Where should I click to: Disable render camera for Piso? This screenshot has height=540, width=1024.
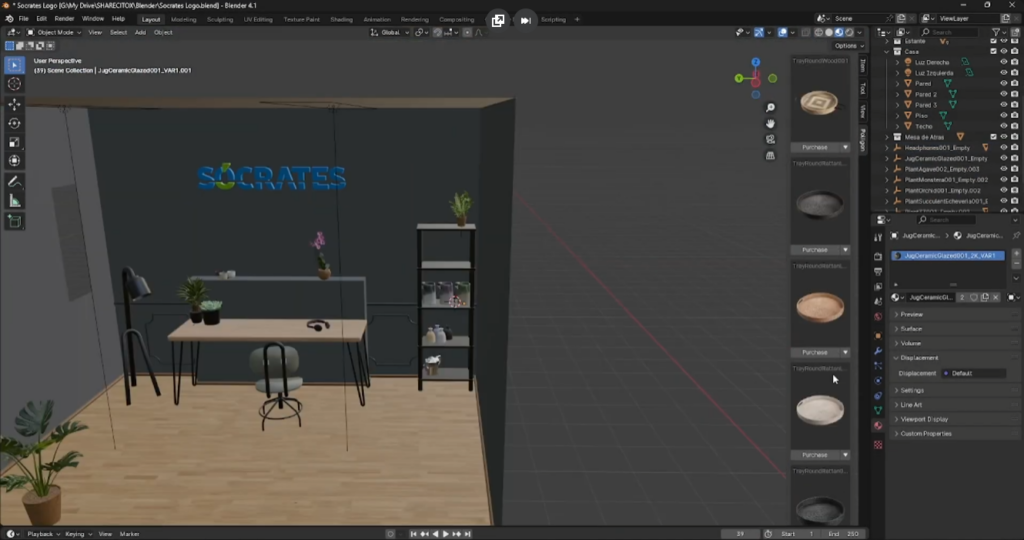(x=1014, y=116)
